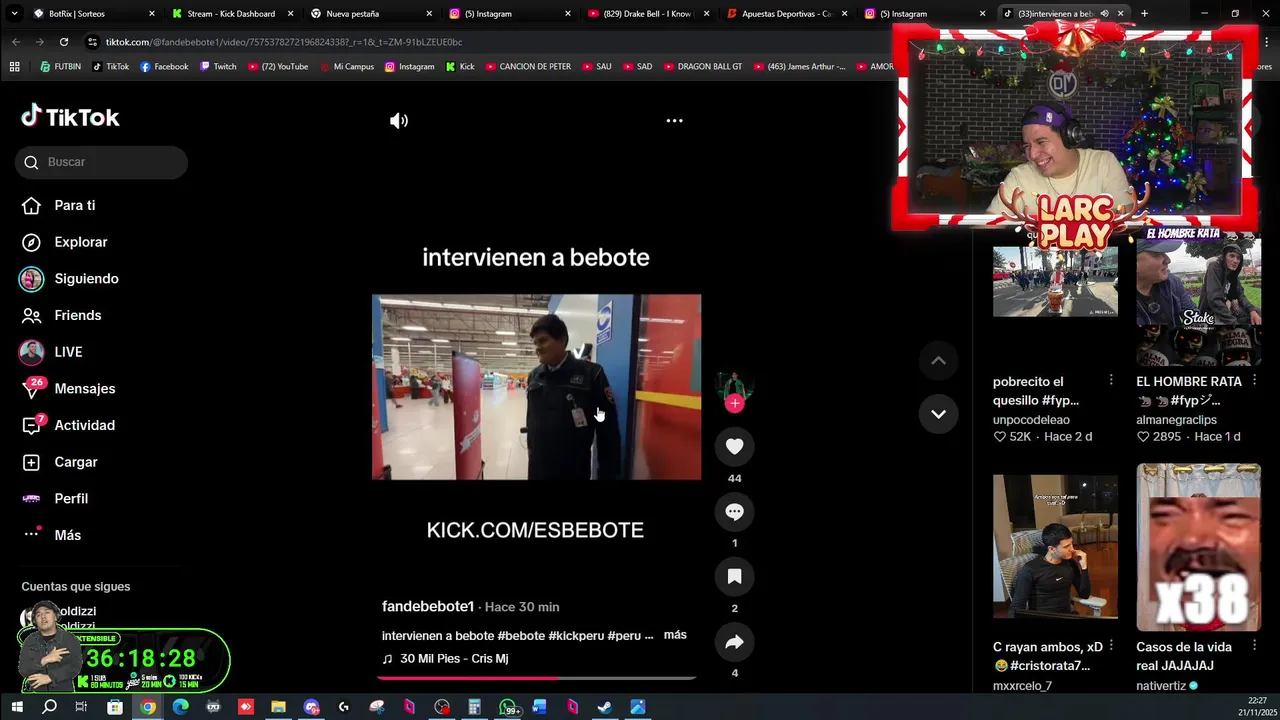Follow the creator with the red plus button
1280x720 pixels.
pyautogui.click(x=735, y=403)
